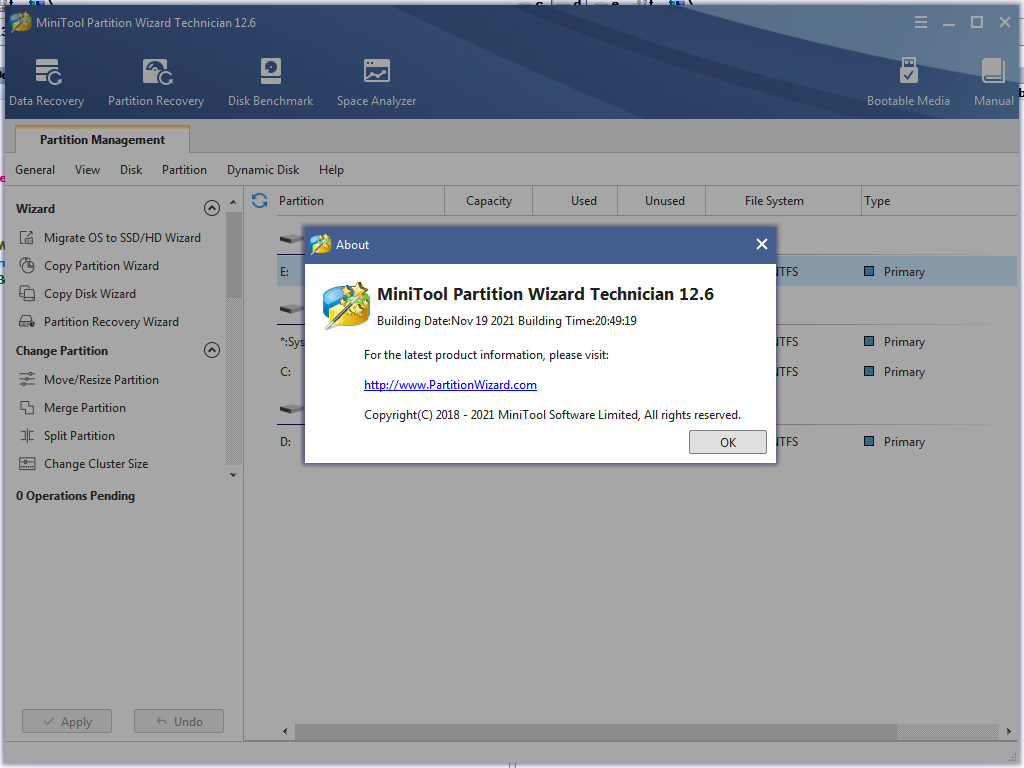Screen dimensions: 1024x768
Task: Click horizontal scrollbar right arrow
Action: 1009,731
